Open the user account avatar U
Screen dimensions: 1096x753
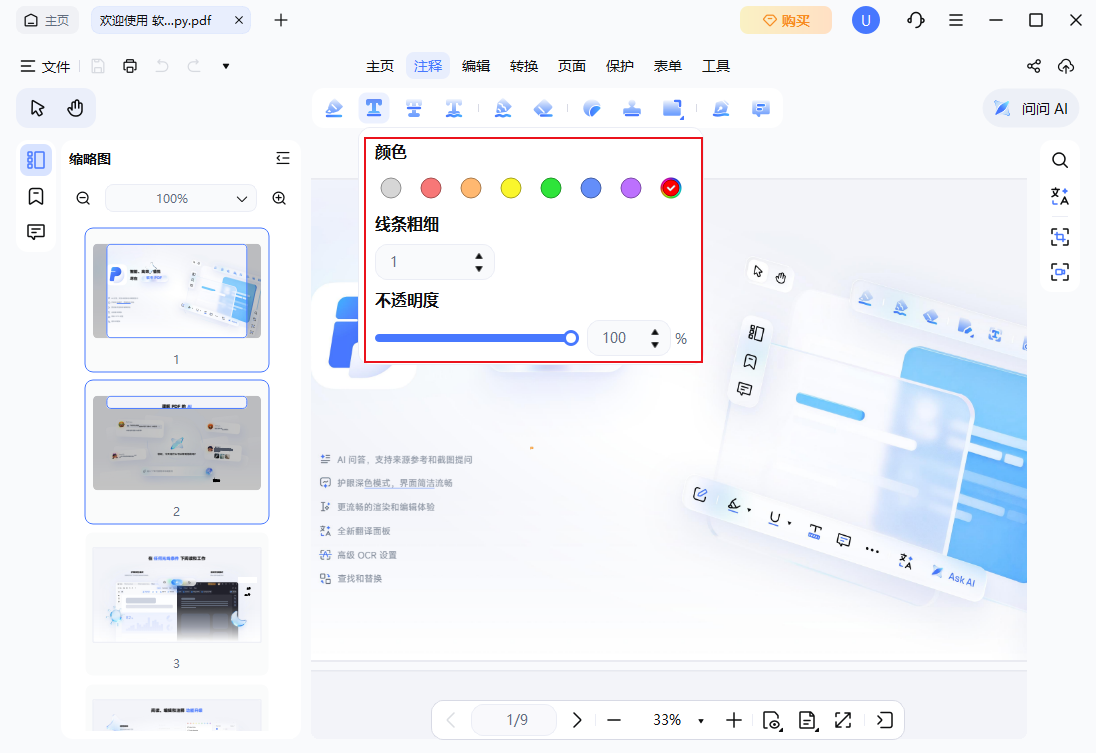coord(865,20)
